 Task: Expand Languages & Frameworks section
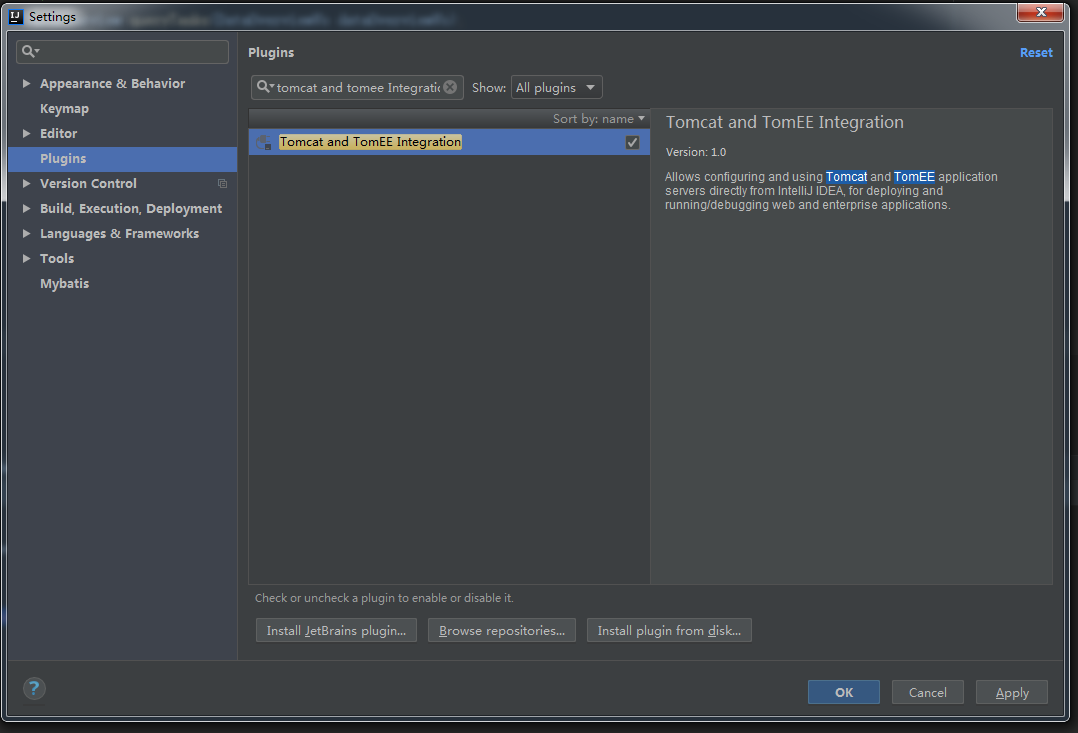click(x=26, y=233)
